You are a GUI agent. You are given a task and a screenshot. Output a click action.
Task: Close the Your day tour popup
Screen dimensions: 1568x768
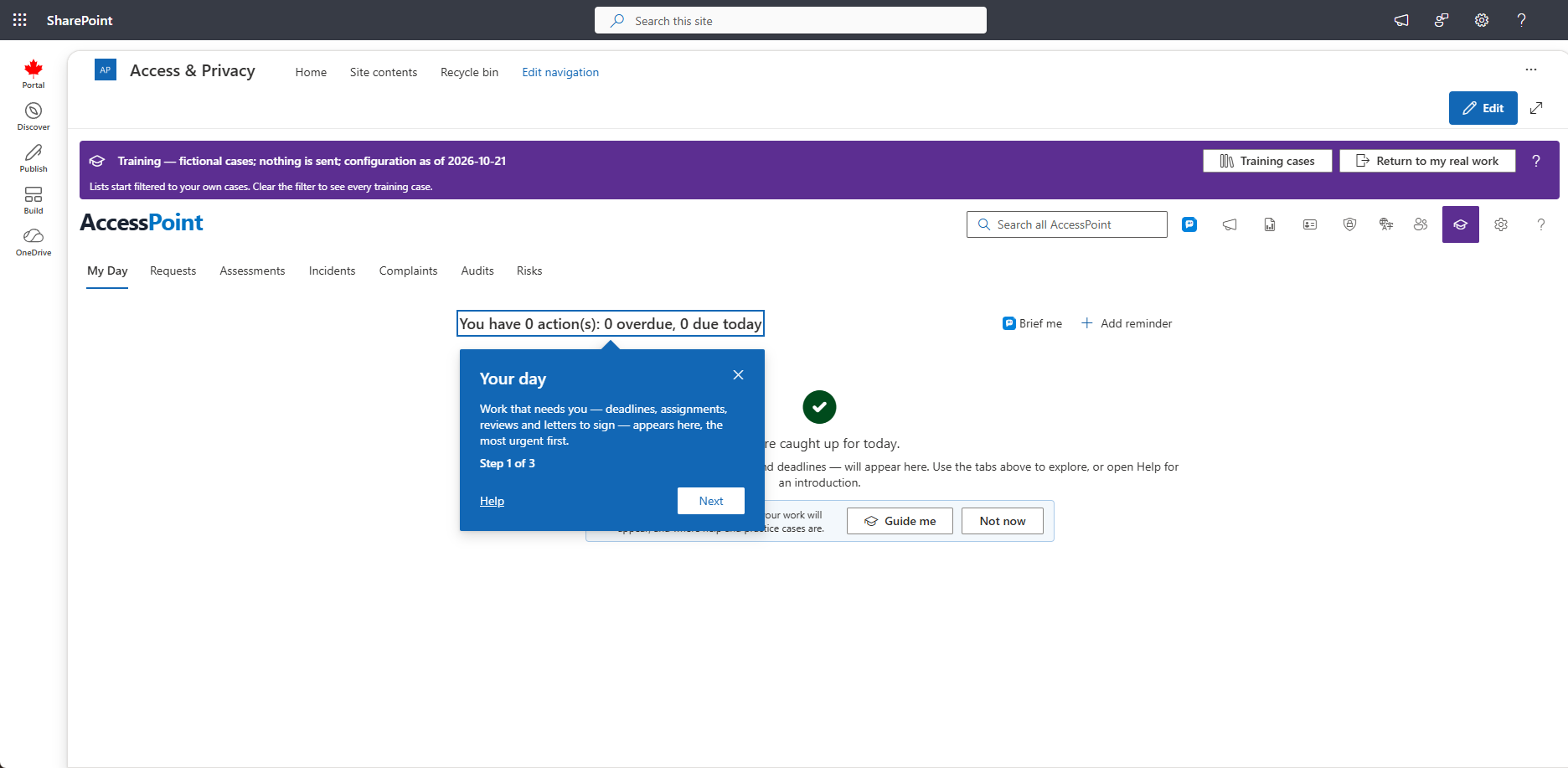click(x=738, y=374)
